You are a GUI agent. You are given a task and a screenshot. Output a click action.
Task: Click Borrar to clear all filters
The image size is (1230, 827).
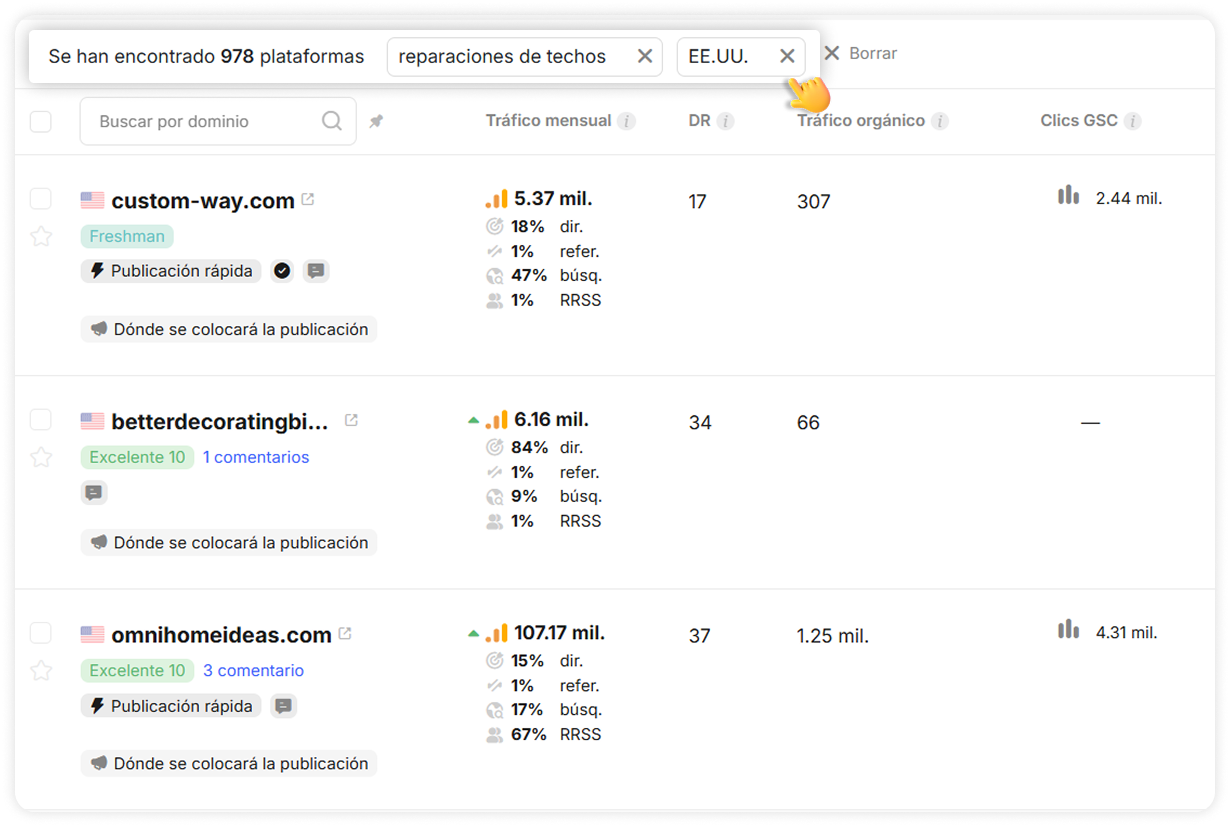point(860,53)
